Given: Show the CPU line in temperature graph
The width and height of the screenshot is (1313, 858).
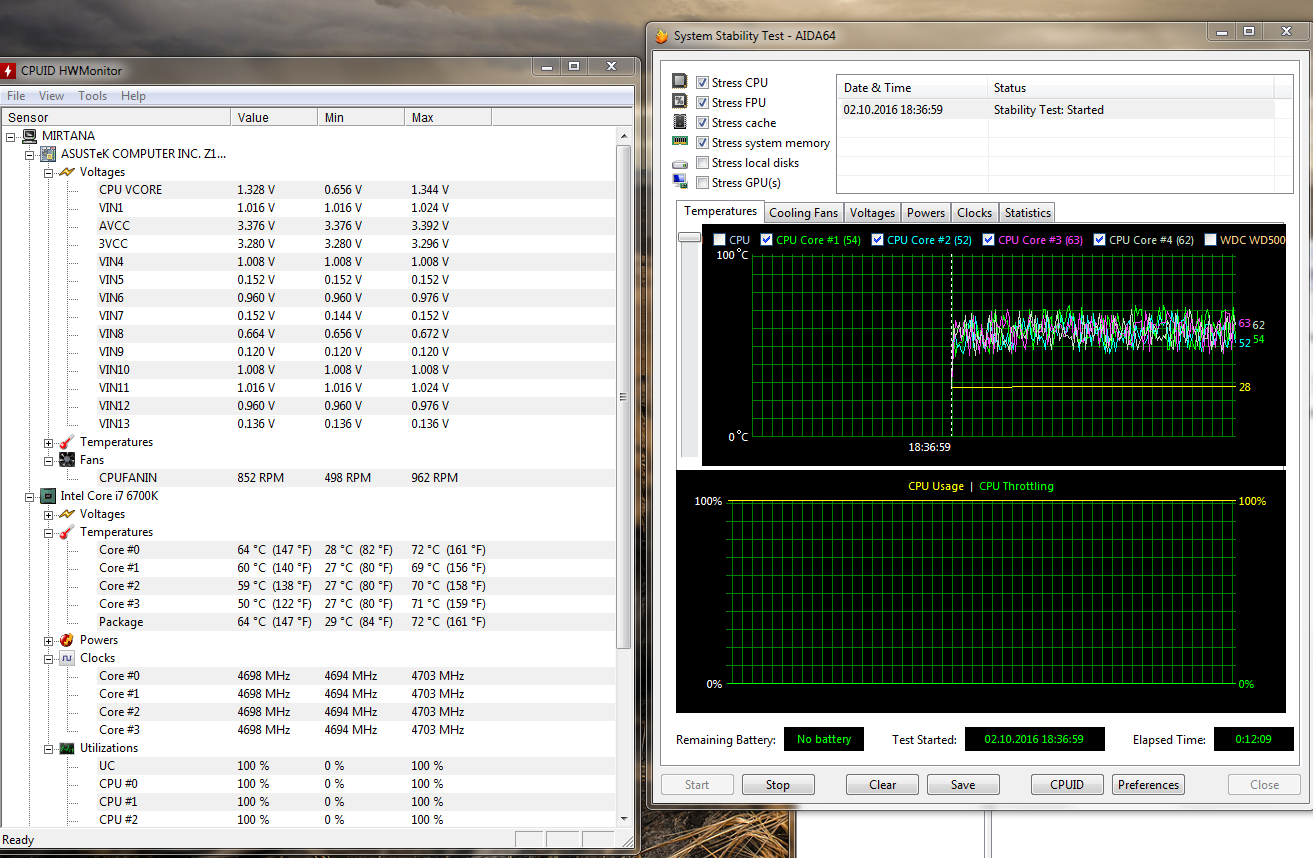Looking at the screenshot, I should coord(719,240).
